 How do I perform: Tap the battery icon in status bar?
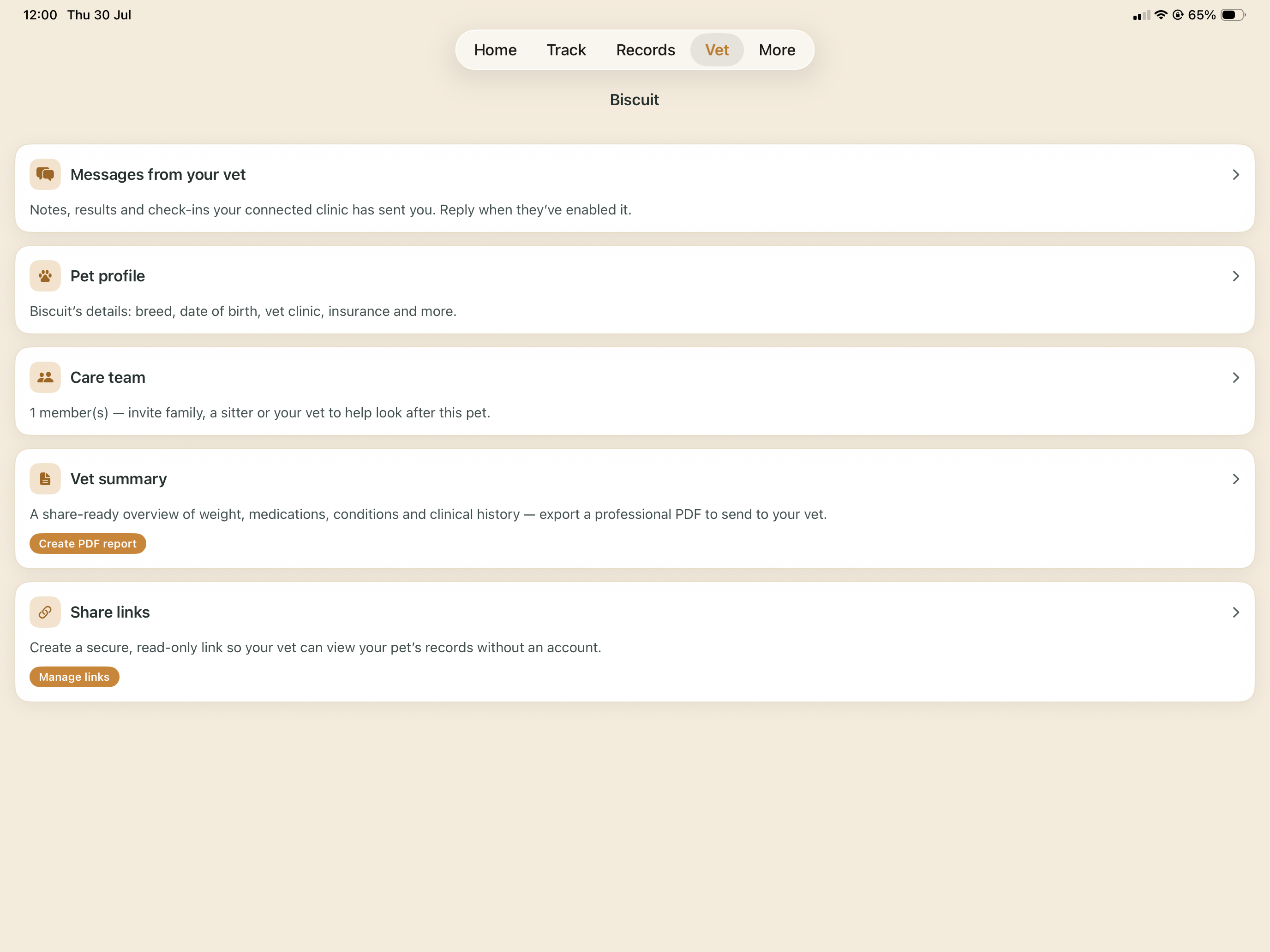[x=1233, y=15]
